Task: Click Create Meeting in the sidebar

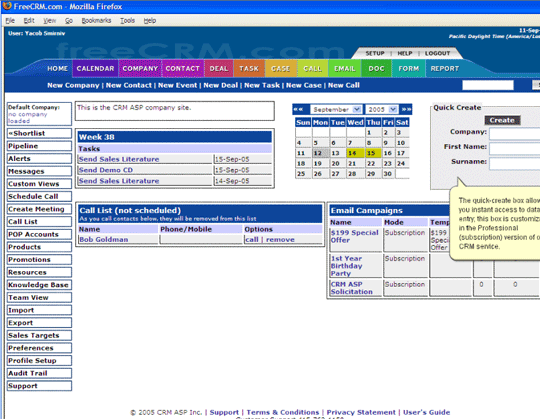Action: point(39,209)
